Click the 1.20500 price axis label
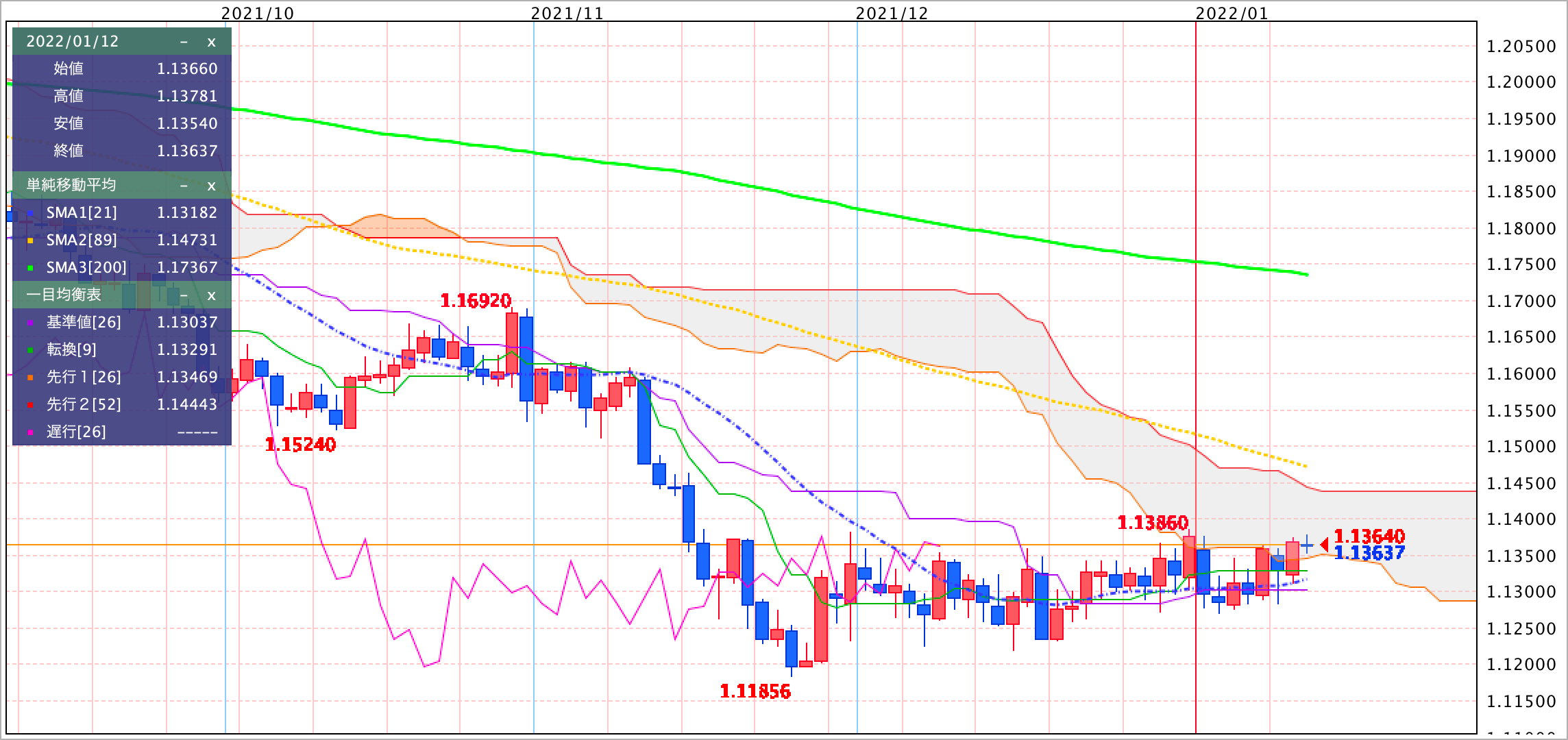The width and height of the screenshot is (1568, 740). point(1520,47)
